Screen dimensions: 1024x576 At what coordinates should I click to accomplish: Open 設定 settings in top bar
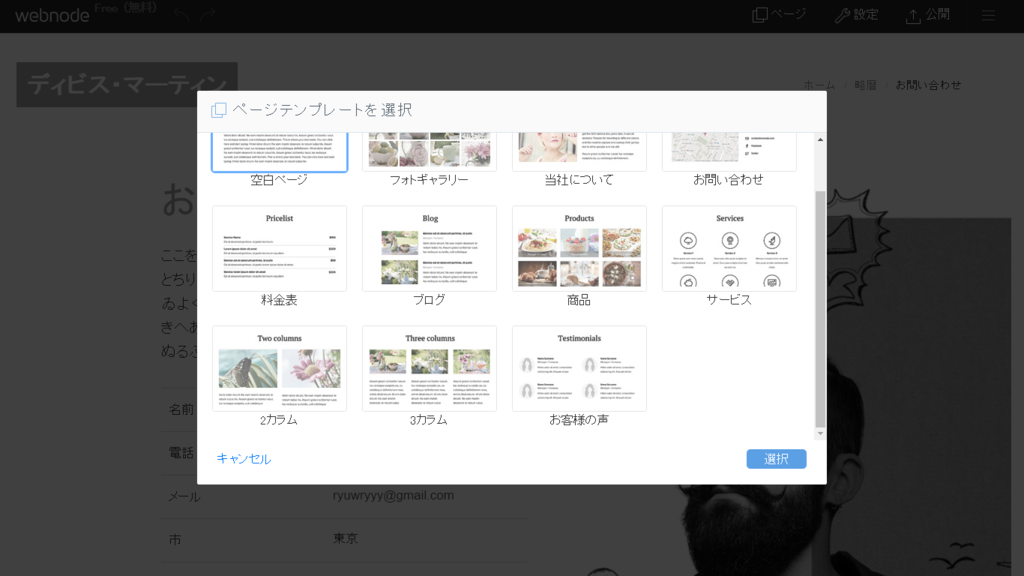[x=857, y=14]
